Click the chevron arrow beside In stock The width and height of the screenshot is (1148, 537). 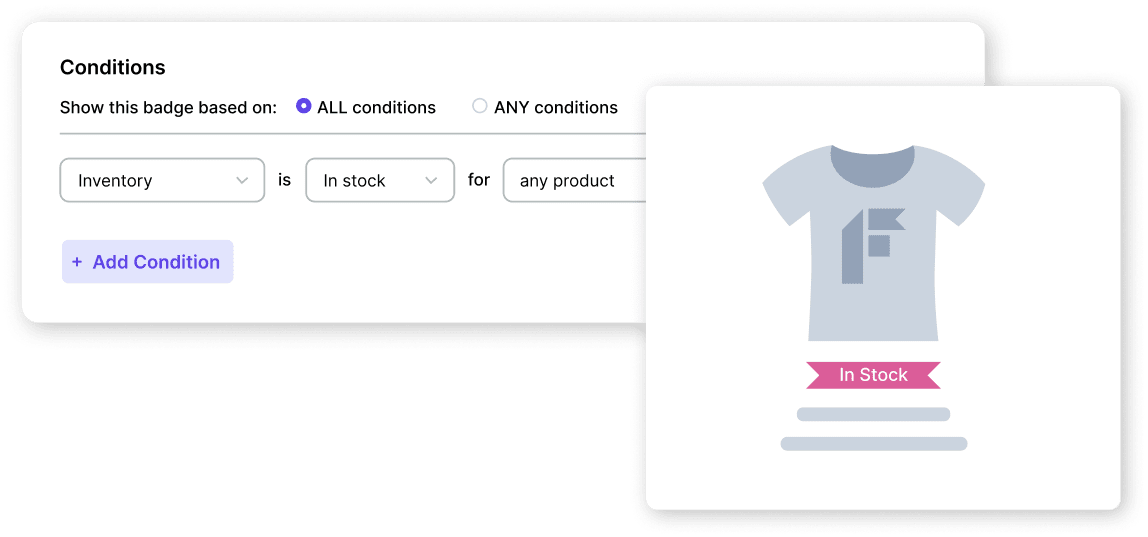coord(432,181)
